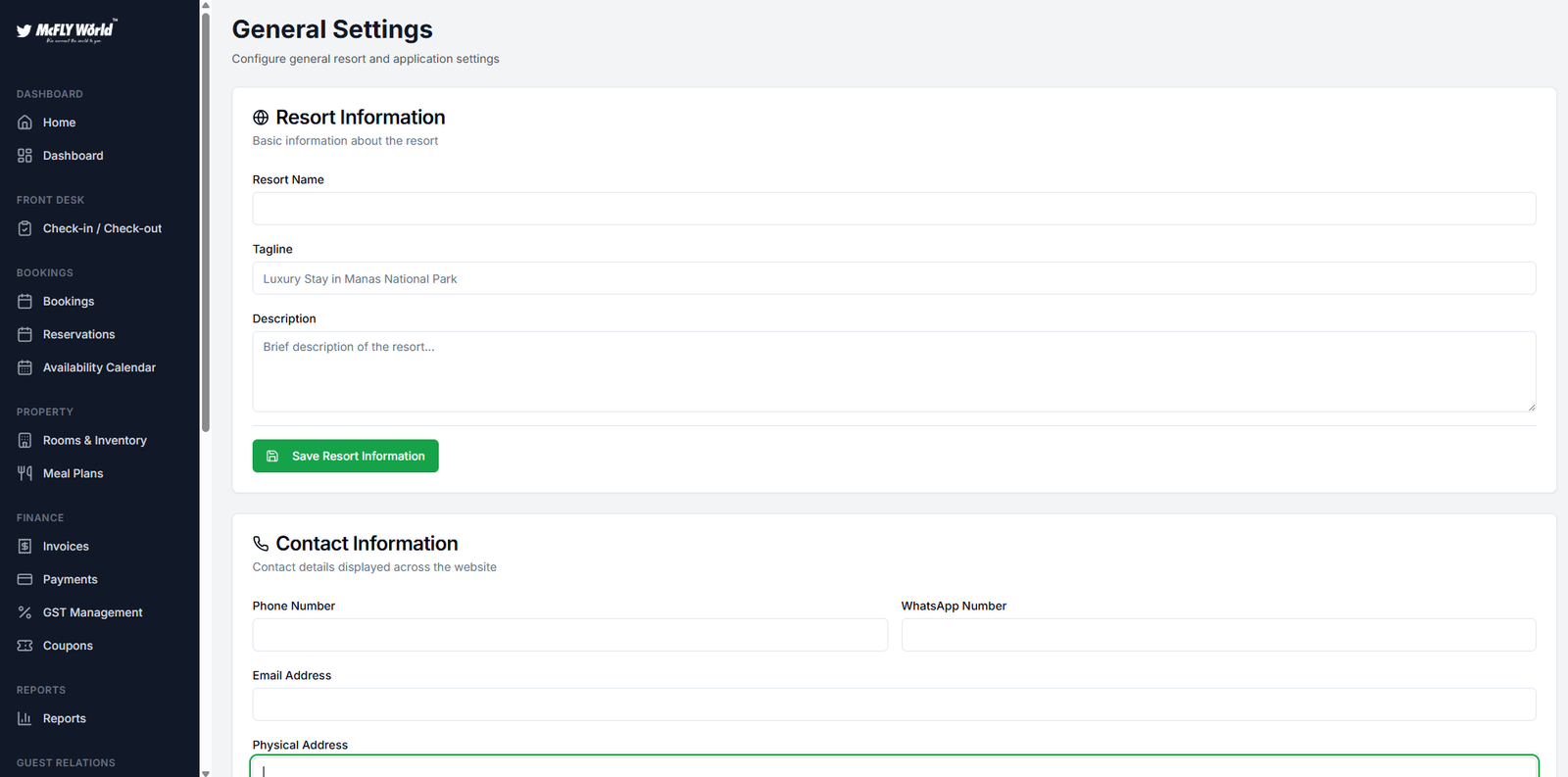This screenshot has height=777, width=1568.
Task: Click the FRONT DESK section label
Action: pyautogui.click(x=50, y=200)
